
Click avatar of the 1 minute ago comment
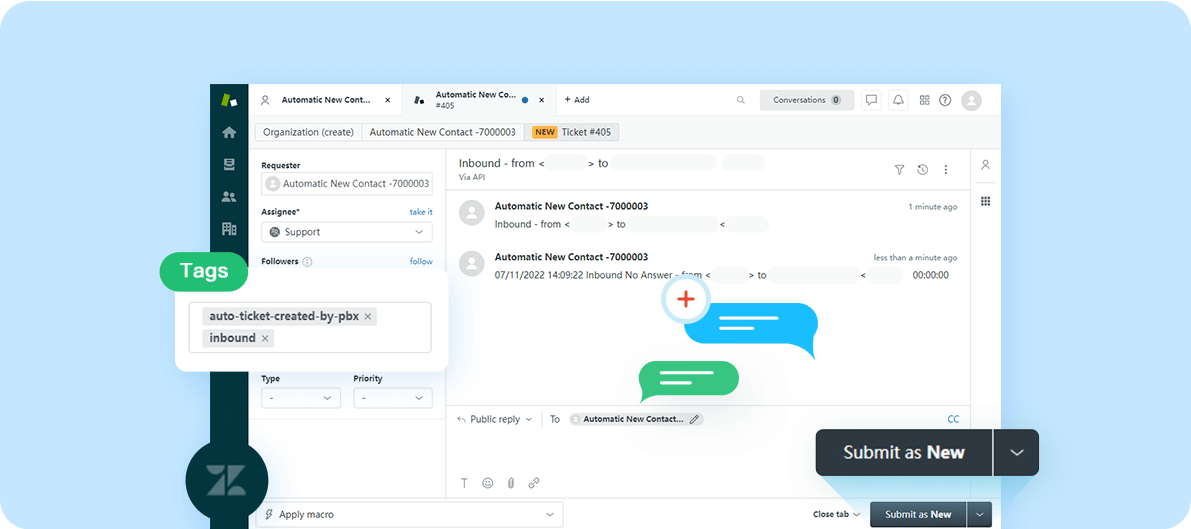tap(472, 214)
